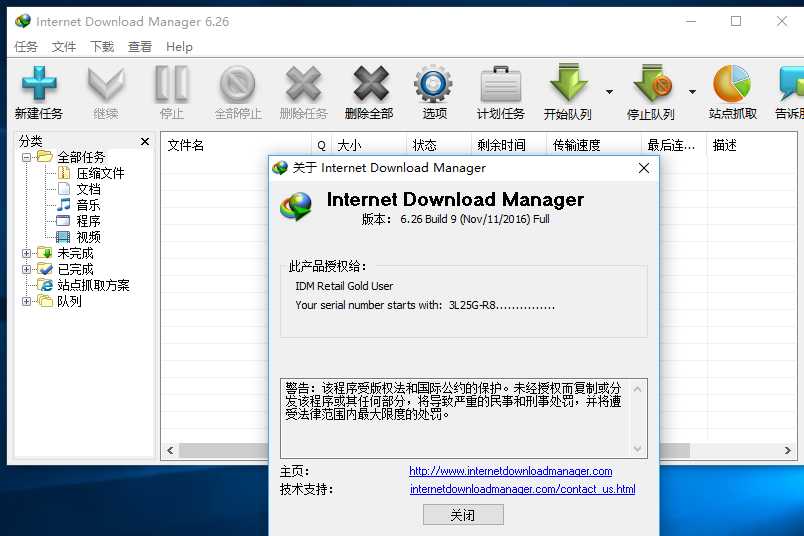This screenshot has width=804, height=536.
Task: Click the serial number 3L25G-R8 text
Action: pyautogui.click(x=502, y=305)
